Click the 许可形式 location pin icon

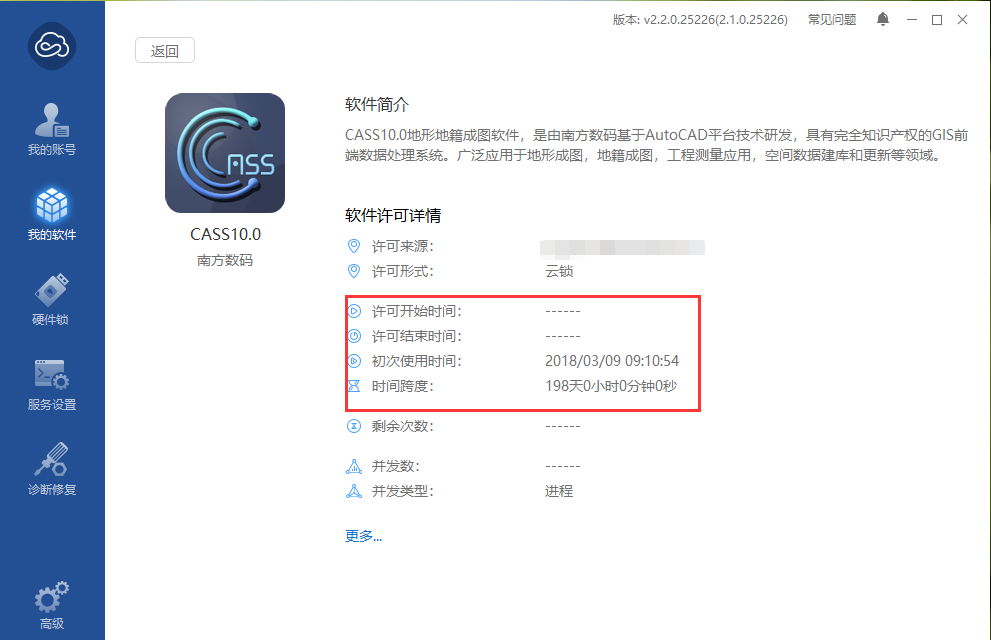click(354, 271)
